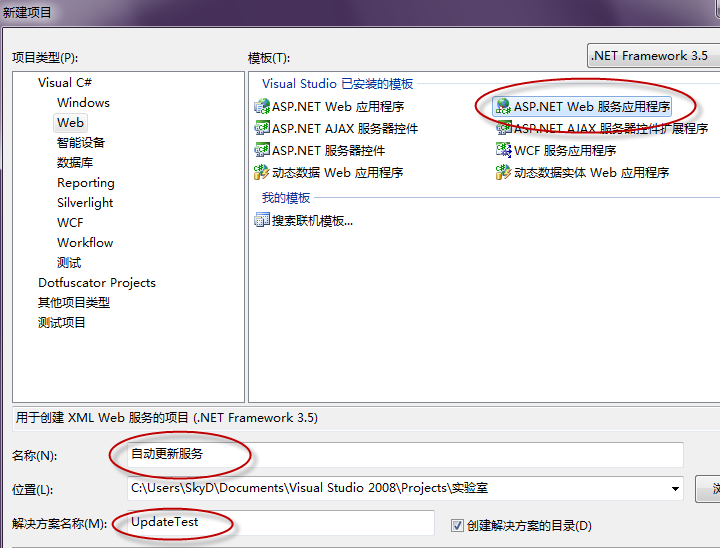Image resolution: width=720 pixels, height=548 pixels.
Task: Click the ASP.NET 服务器控件 label
Action: (328, 151)
